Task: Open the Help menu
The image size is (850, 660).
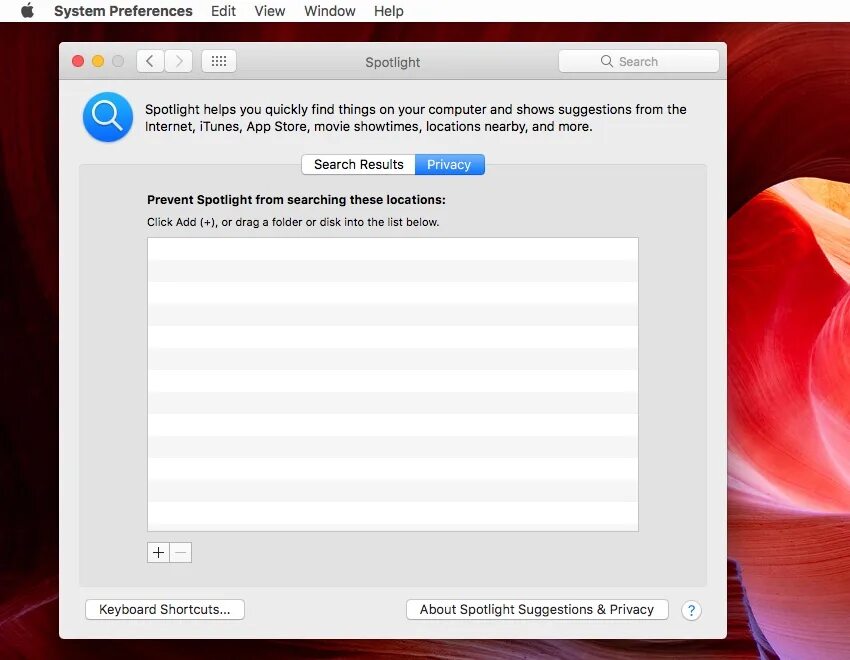Action: click(389, 11)
